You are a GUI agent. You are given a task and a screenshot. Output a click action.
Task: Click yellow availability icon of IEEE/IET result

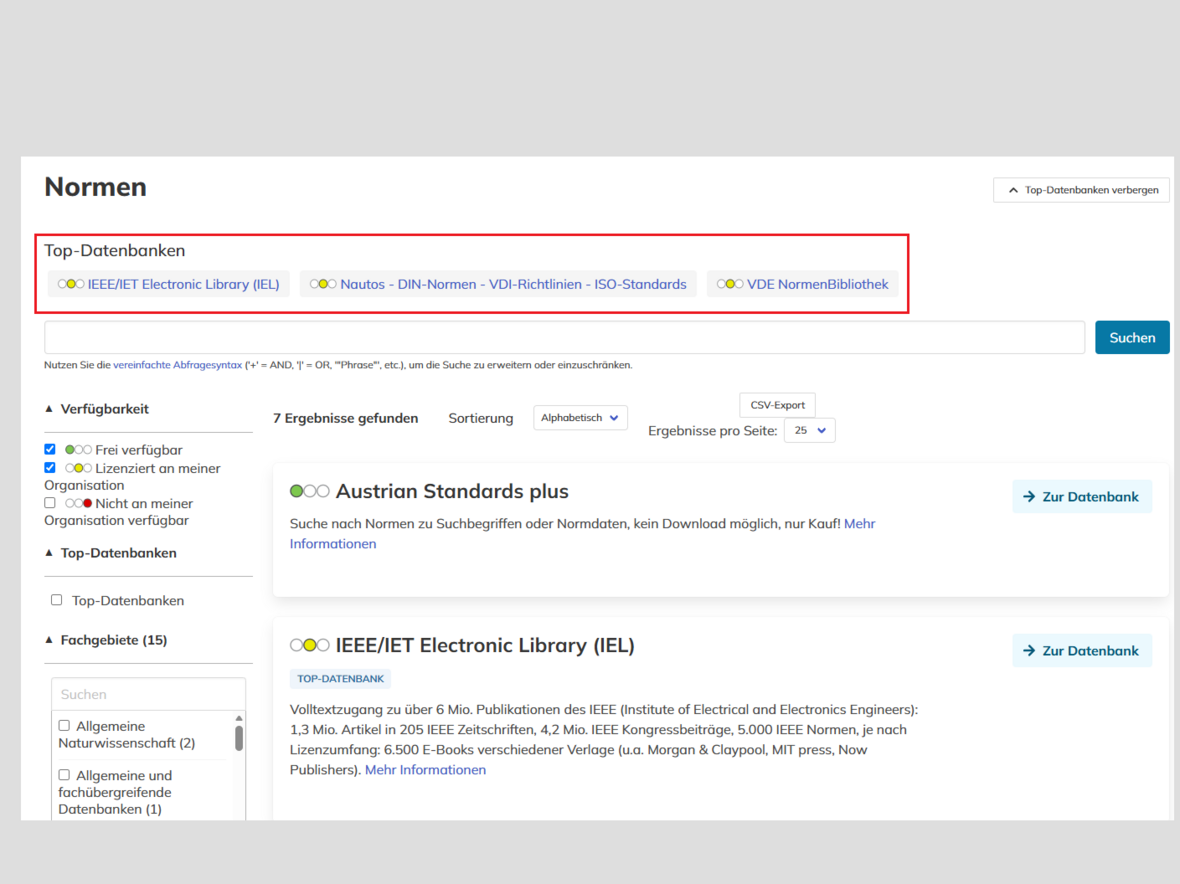310,646
